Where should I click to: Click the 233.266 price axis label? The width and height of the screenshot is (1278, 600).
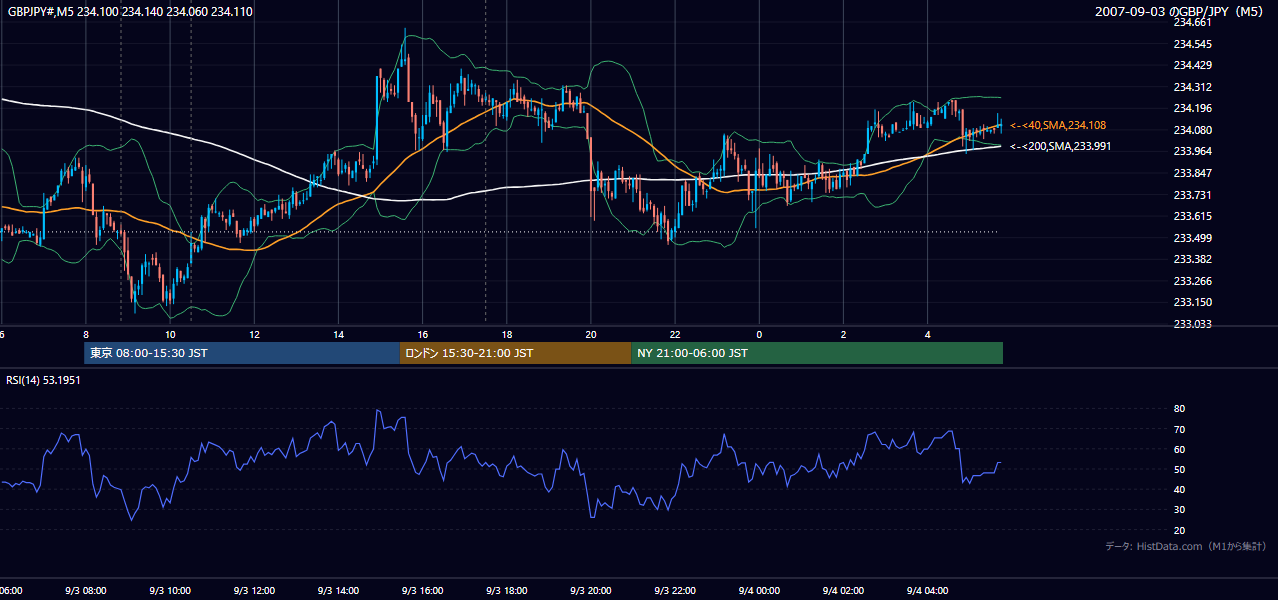click(x=1192, y=281)
